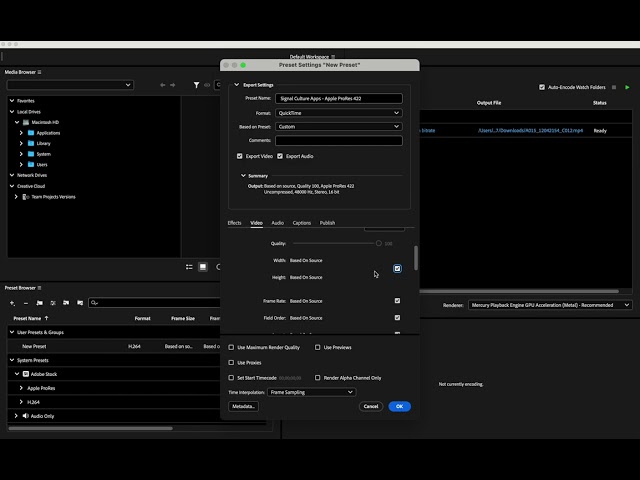Image resolution: width=640 pixels, height=480 pixels.
Task: Click the Macintosh HD drive icon
Action: pyautogui.click(x=26, y=122)
